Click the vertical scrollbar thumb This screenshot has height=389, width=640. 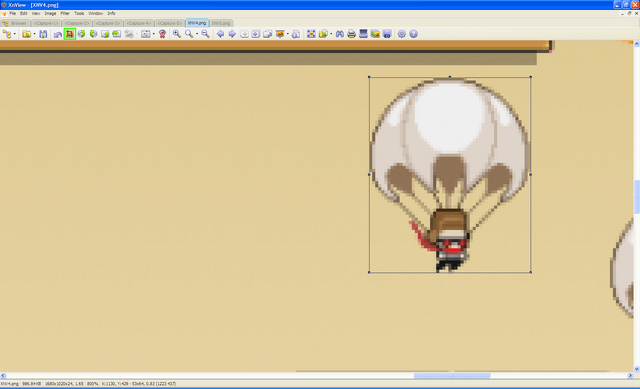[x=637, y=197]
